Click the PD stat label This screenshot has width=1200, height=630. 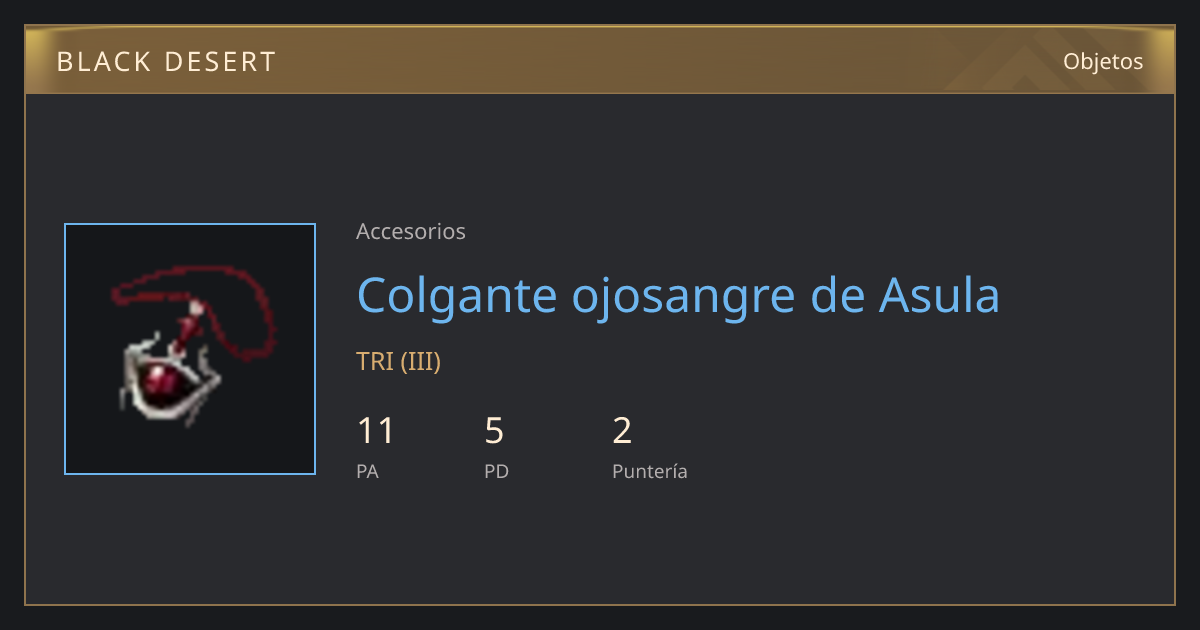496,471
